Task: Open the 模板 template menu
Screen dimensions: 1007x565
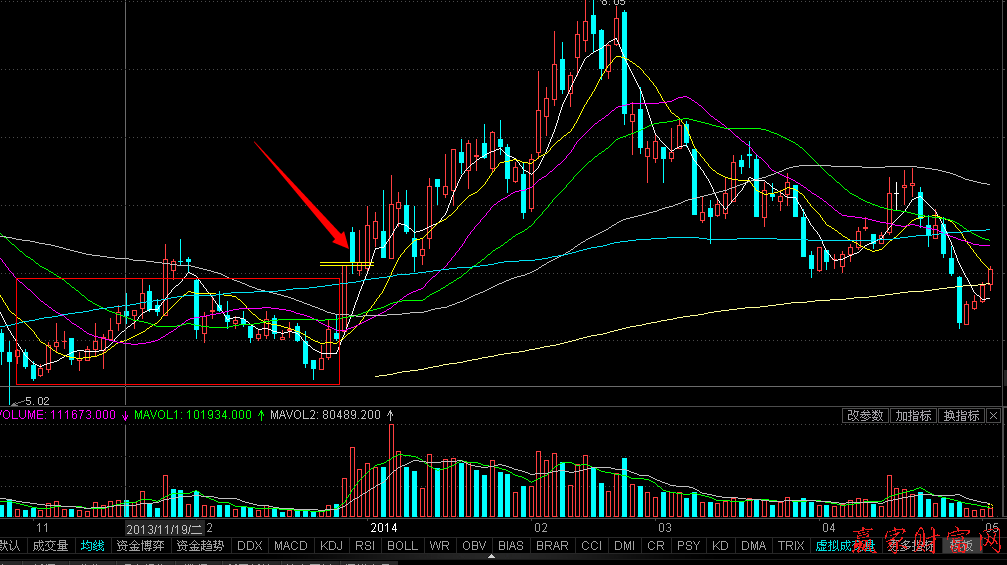Action: click(961, 546)
